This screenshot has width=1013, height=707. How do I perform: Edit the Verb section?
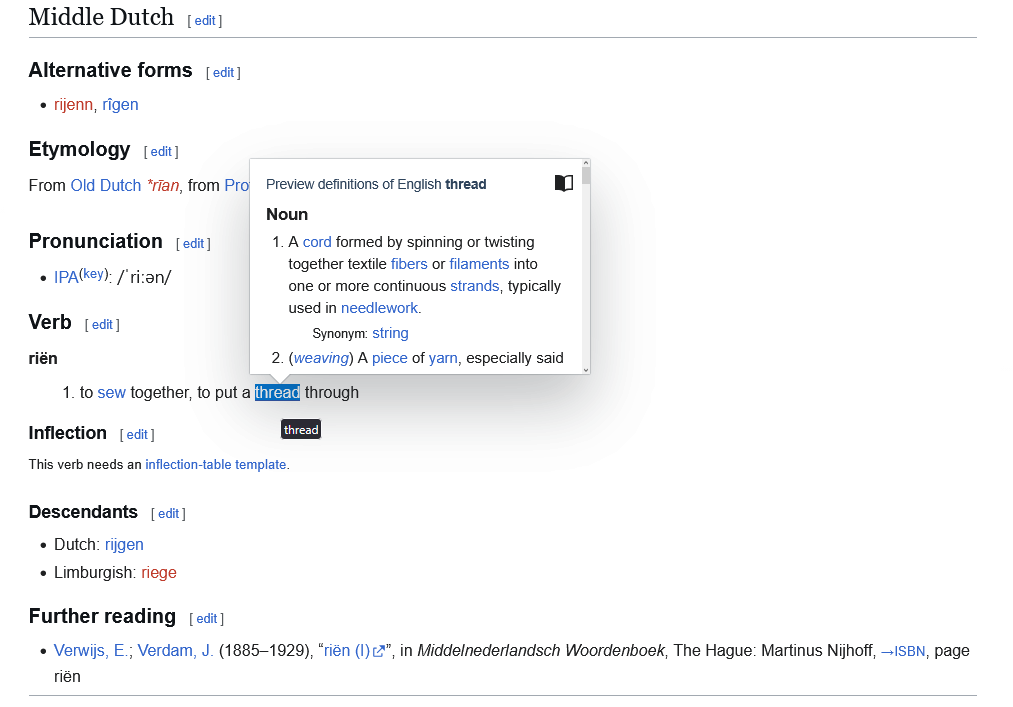[x=102, y=325]
